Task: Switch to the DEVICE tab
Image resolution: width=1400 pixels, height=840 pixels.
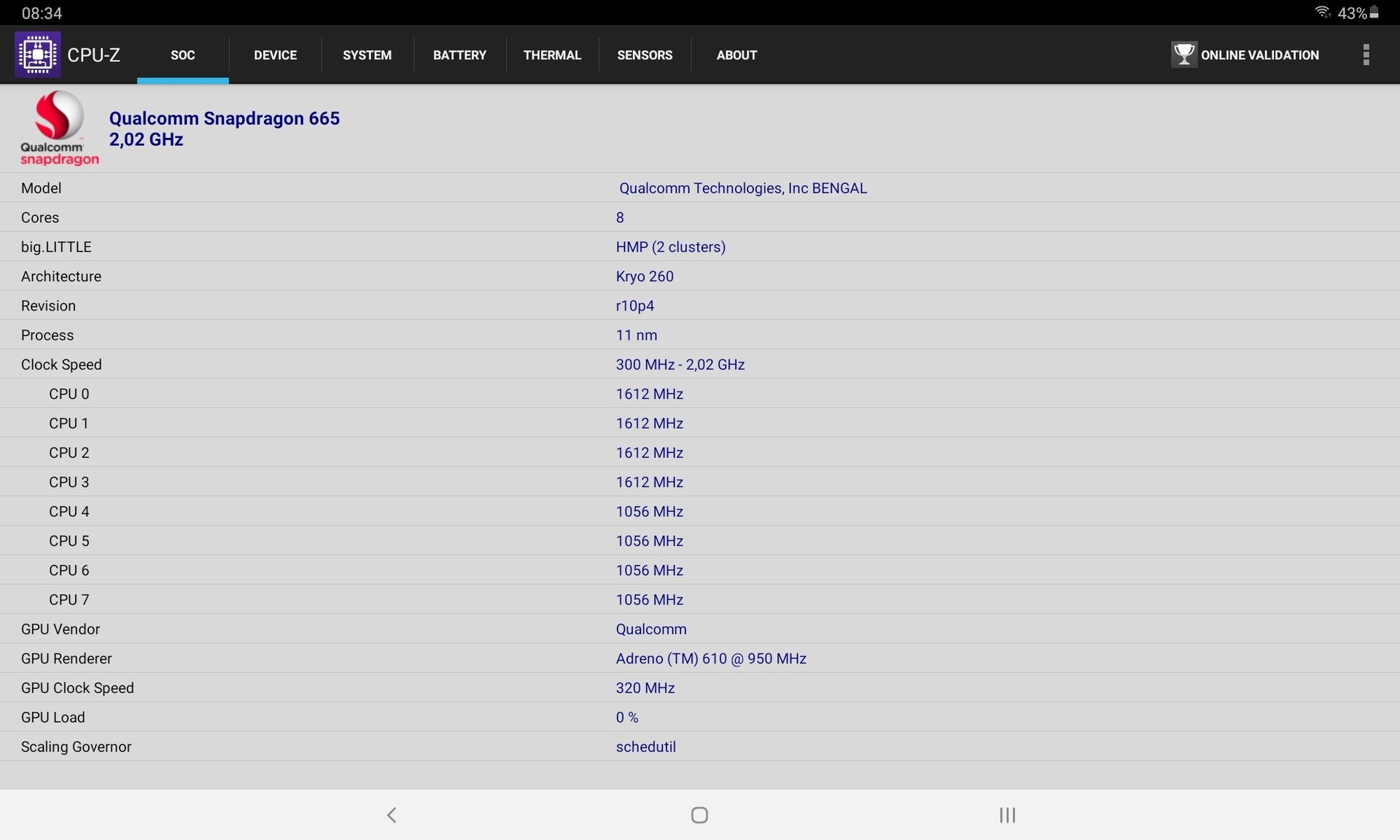Action: [275, 55]
